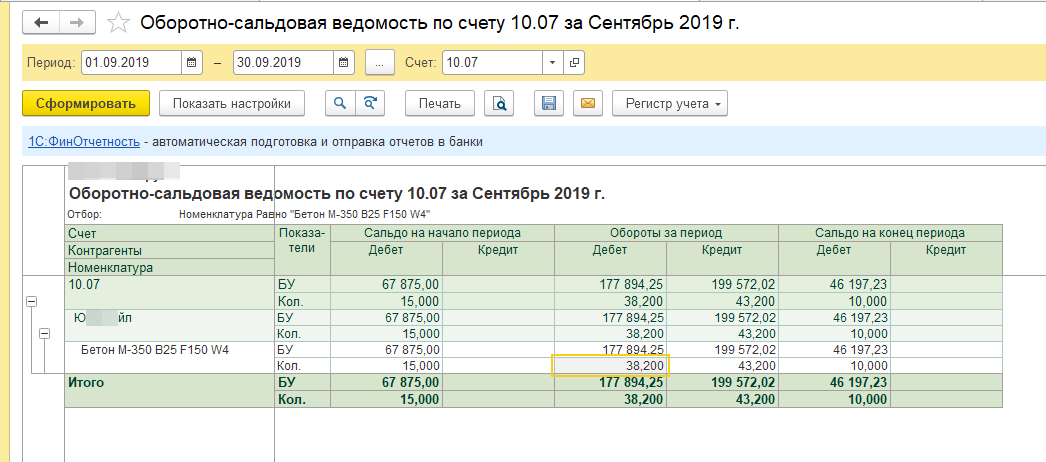This screenshot has height=462, width=1046.
Task: Expand the Счет dropdown list
Action: click(x=553, y=63)
